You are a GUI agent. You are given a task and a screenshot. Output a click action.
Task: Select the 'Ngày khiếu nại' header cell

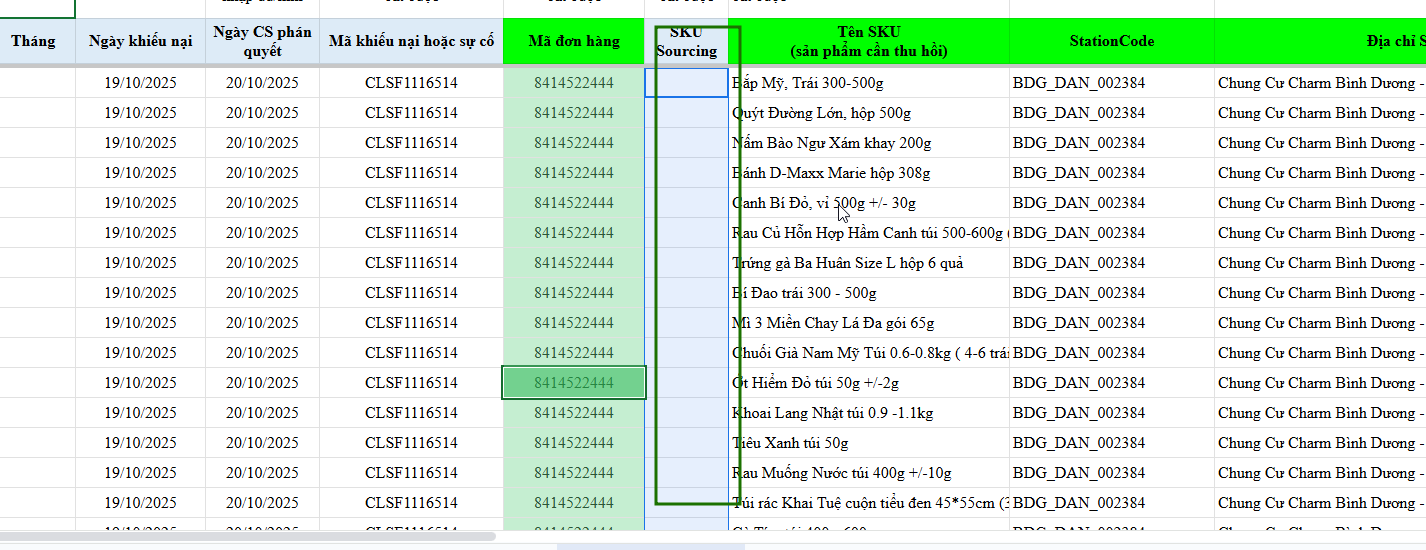click(x=140, y=41)
